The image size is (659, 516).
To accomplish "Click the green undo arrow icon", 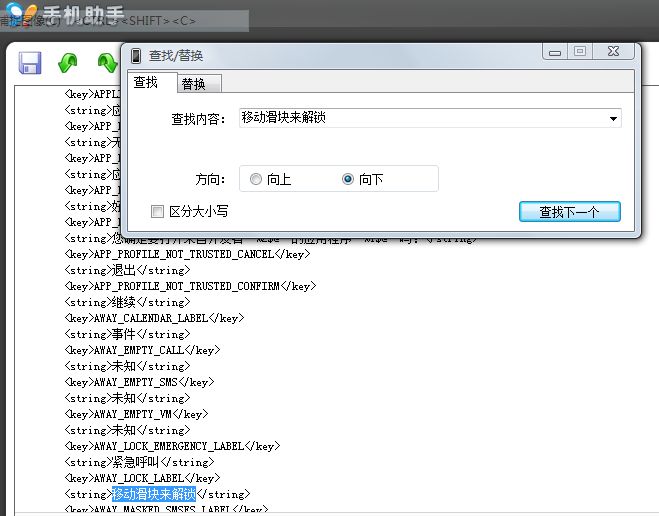I will (x=68, y=63).
